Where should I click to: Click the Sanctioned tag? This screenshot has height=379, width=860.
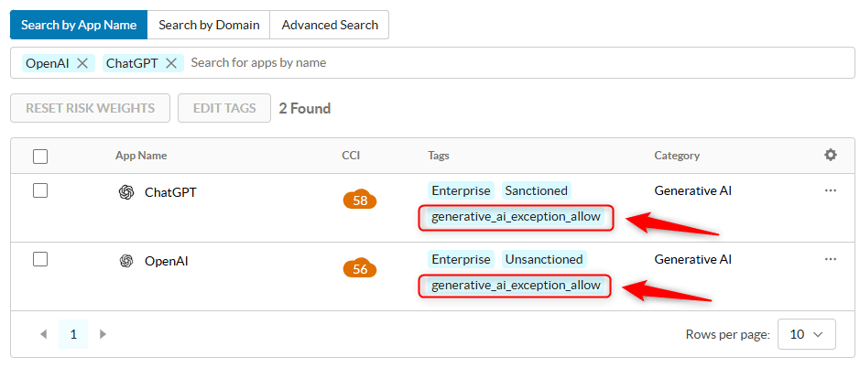click(x=536, y=191)
